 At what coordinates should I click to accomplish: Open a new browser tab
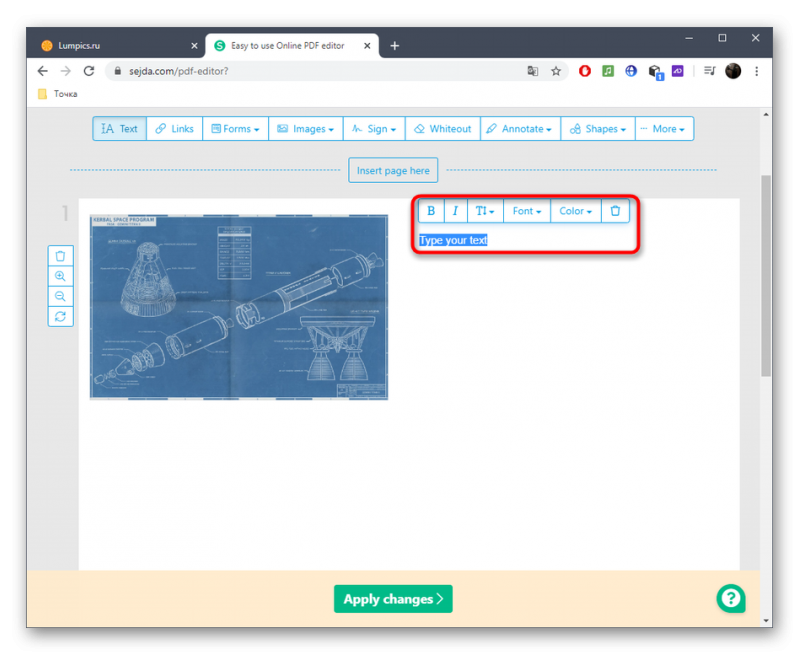click(394, 46)
